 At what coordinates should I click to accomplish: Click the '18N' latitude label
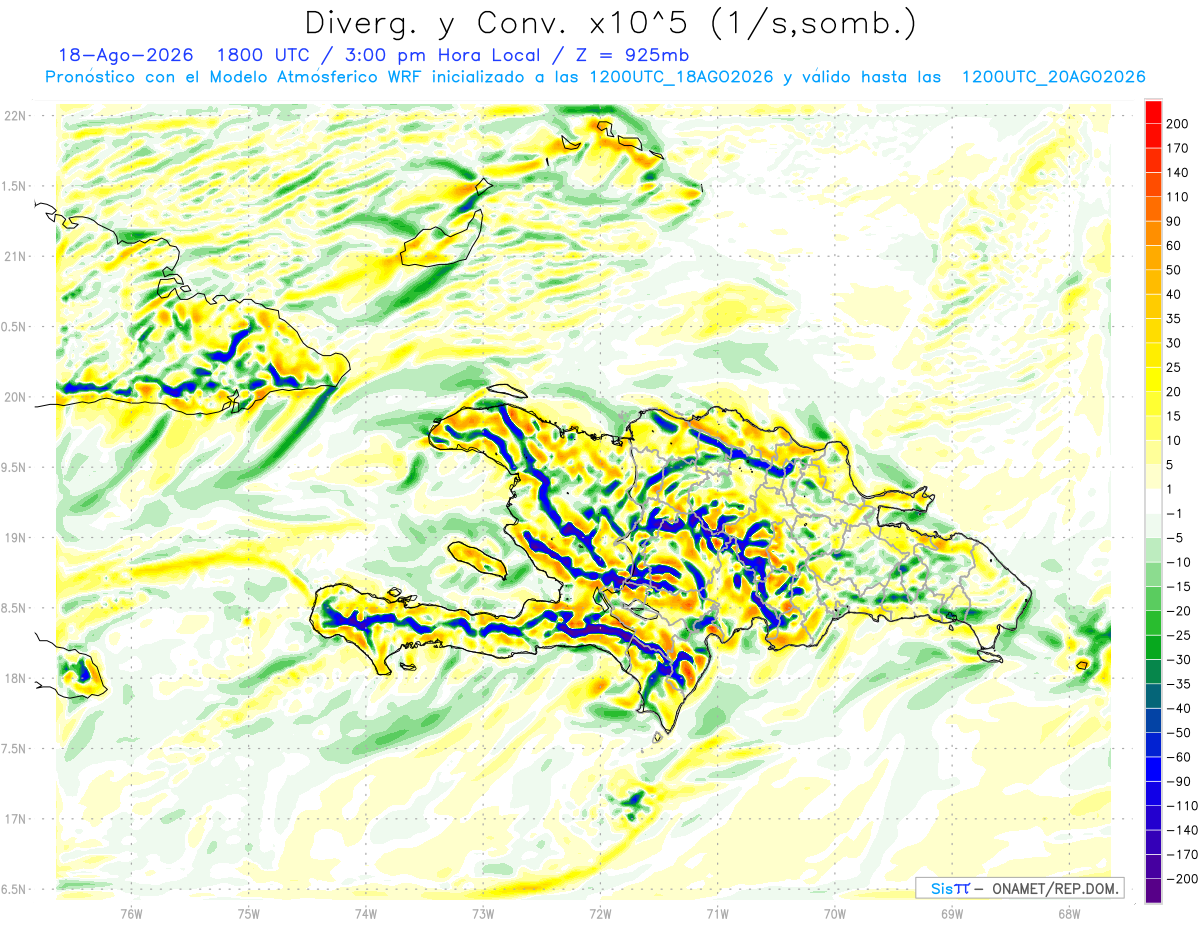pos(16,678)
